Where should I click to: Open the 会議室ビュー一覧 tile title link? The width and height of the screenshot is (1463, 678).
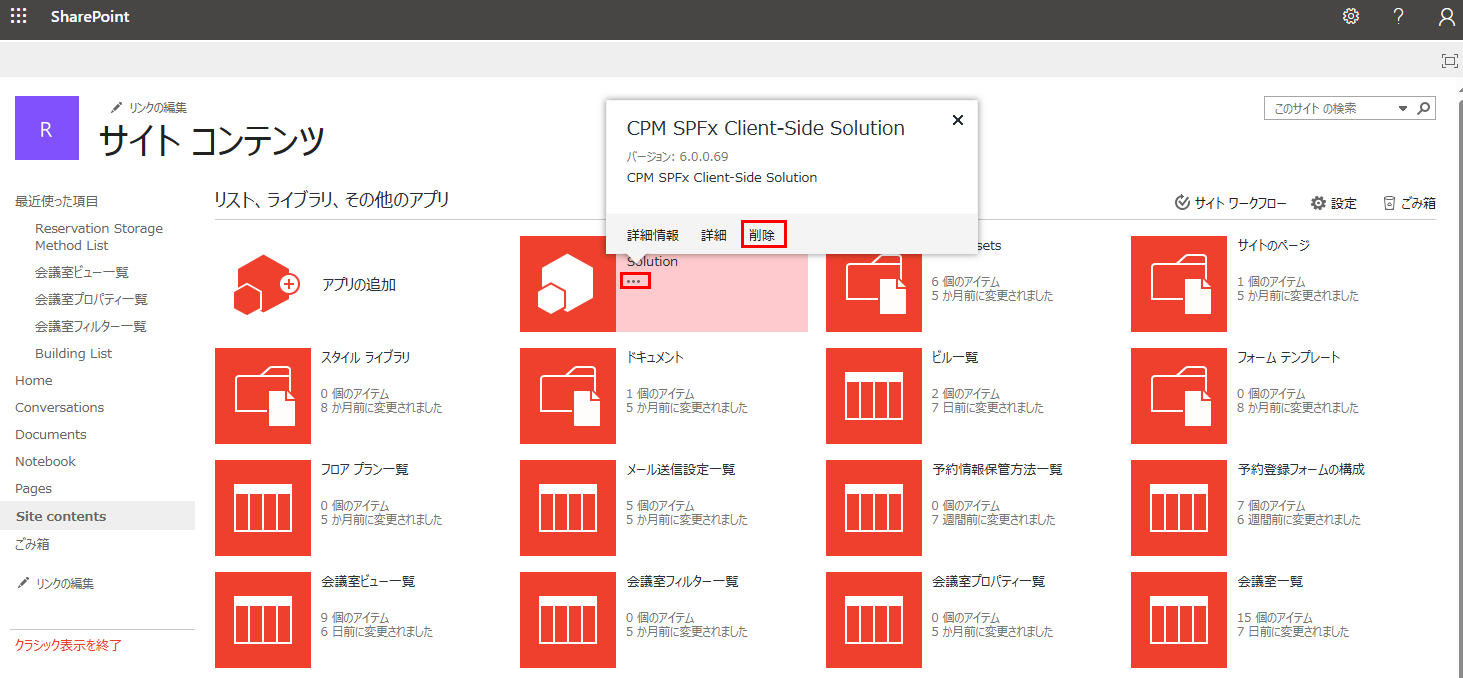[x=368, y=581]
